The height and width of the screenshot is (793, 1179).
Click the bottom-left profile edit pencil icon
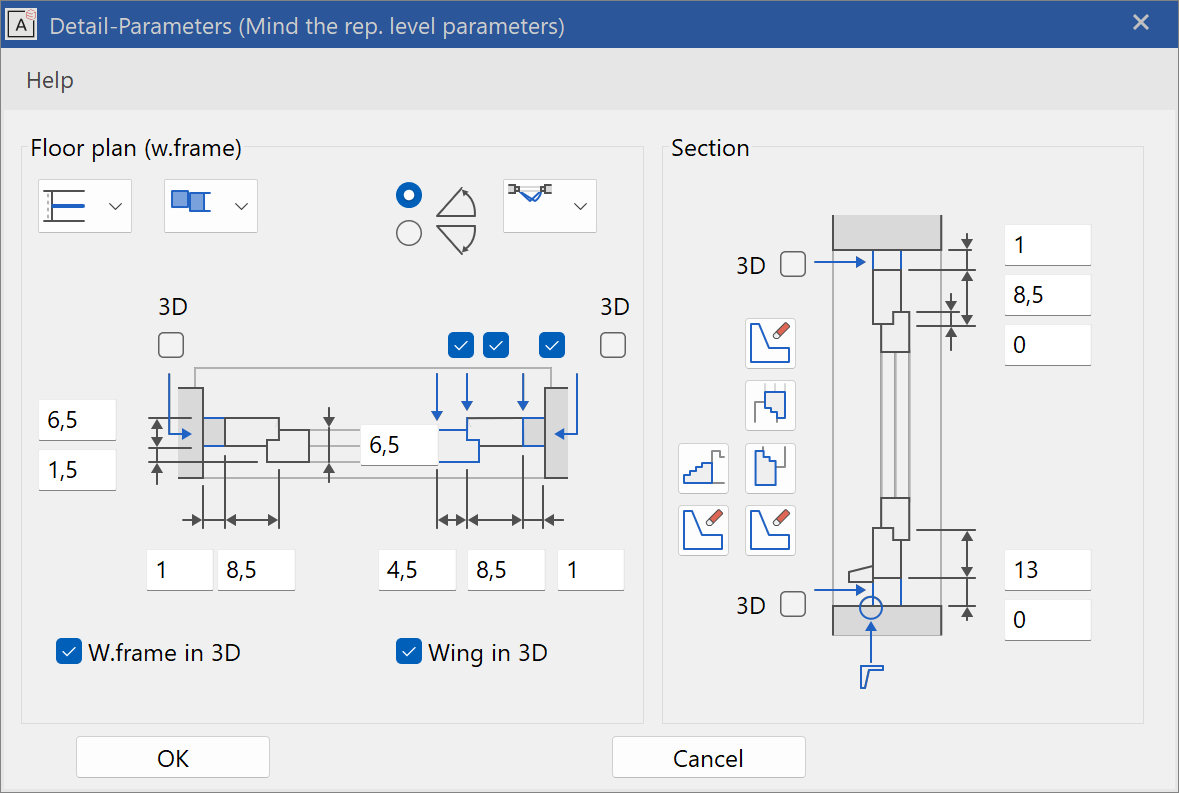point(703,531)
